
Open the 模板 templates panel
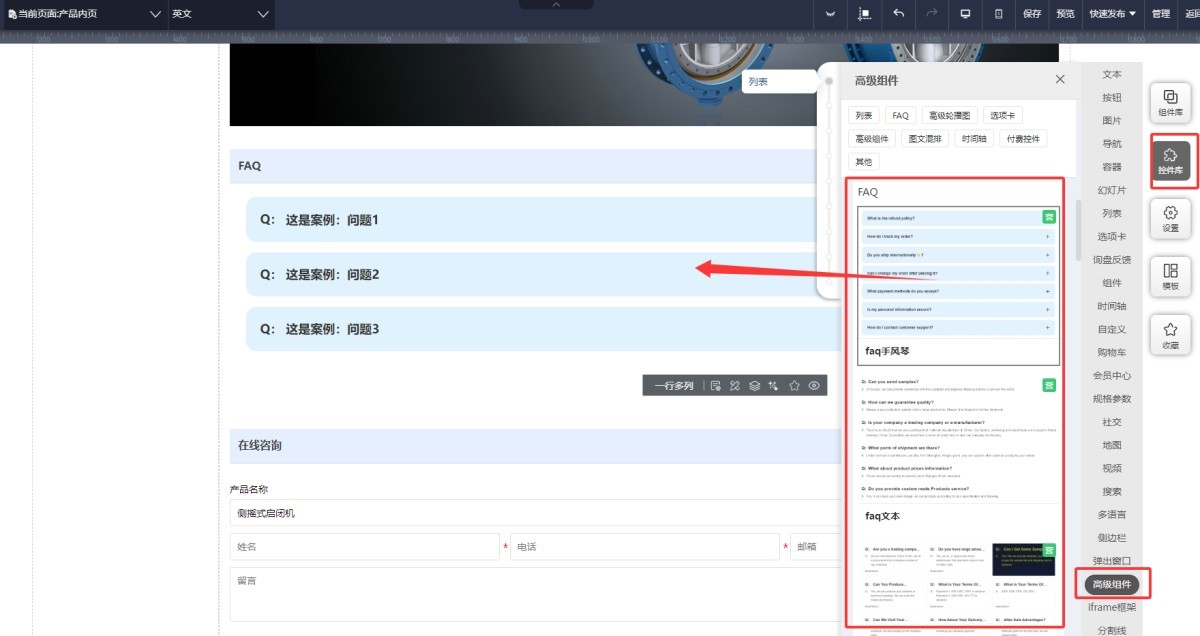tap(1170, 276)
